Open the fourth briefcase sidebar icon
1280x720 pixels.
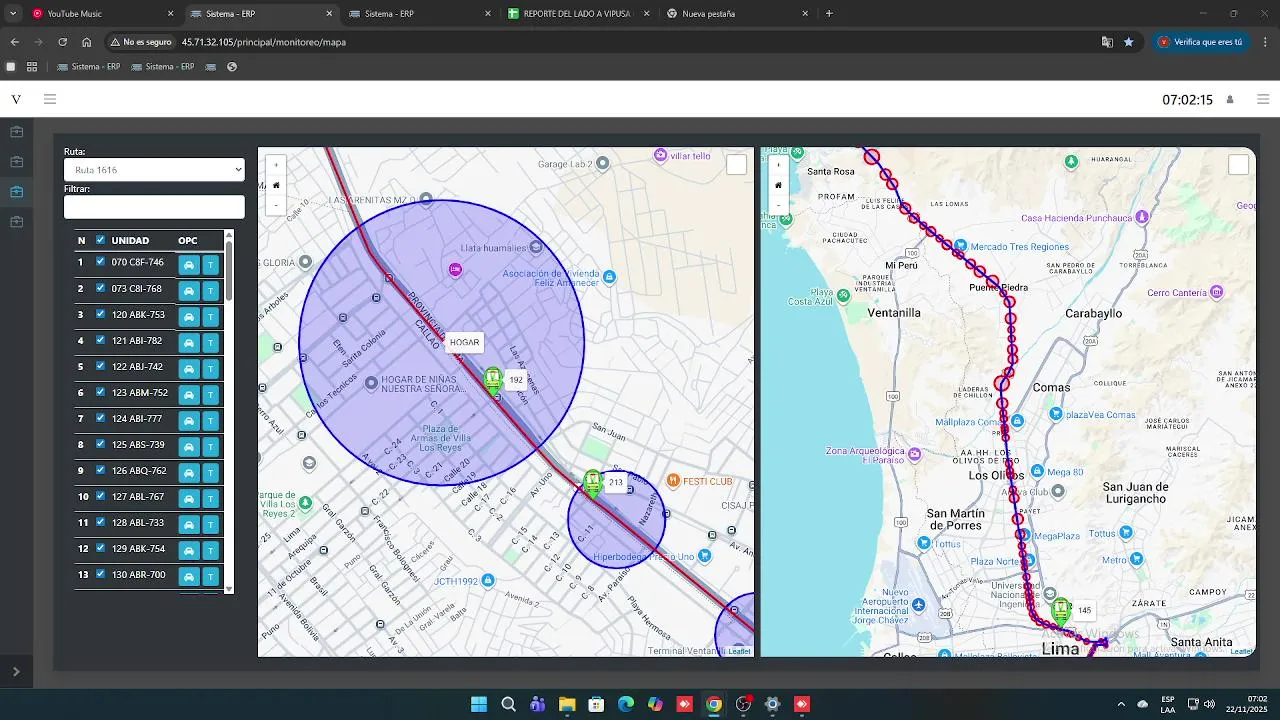pos(16,222)
